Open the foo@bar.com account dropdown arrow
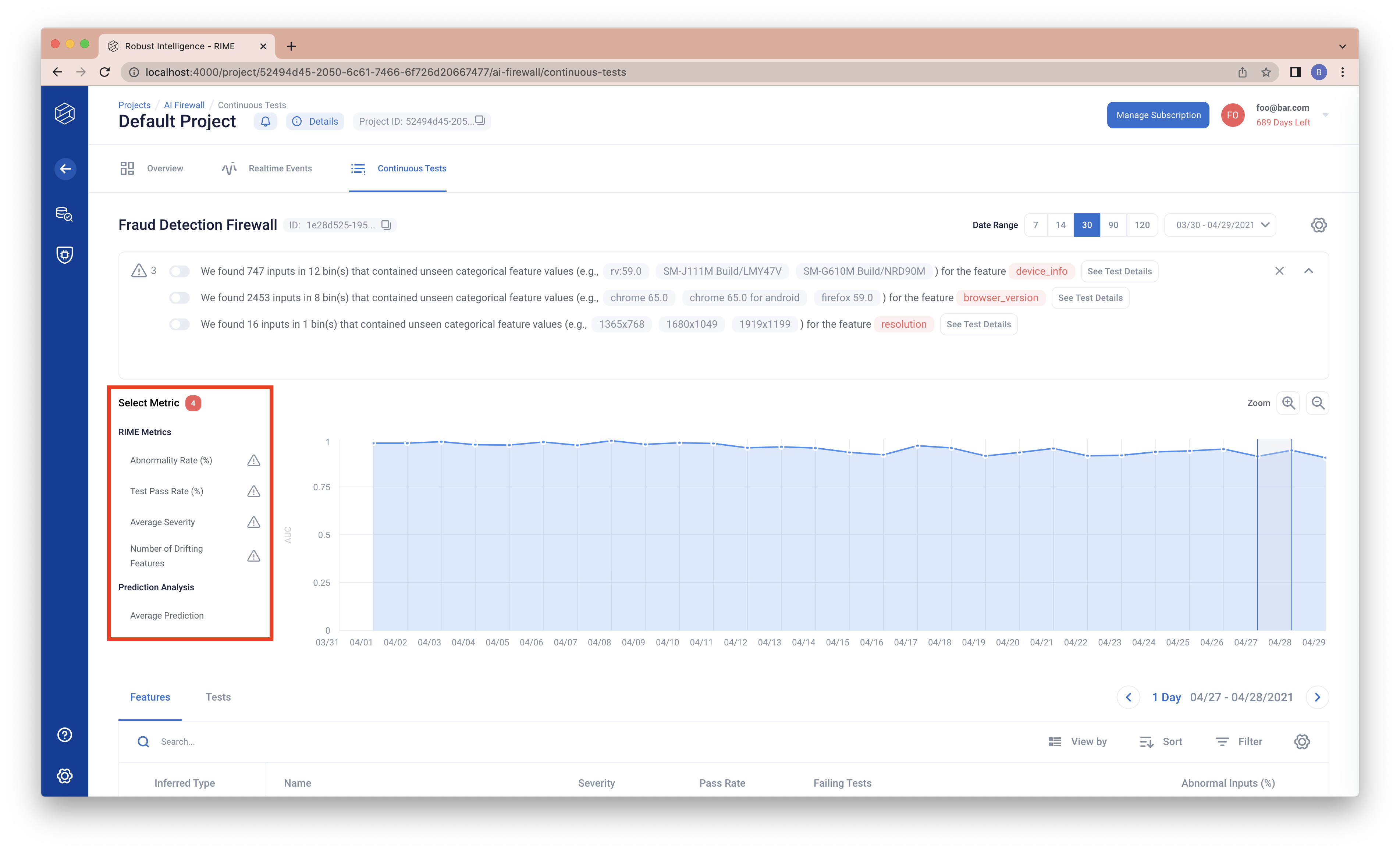 [1326, 115]
